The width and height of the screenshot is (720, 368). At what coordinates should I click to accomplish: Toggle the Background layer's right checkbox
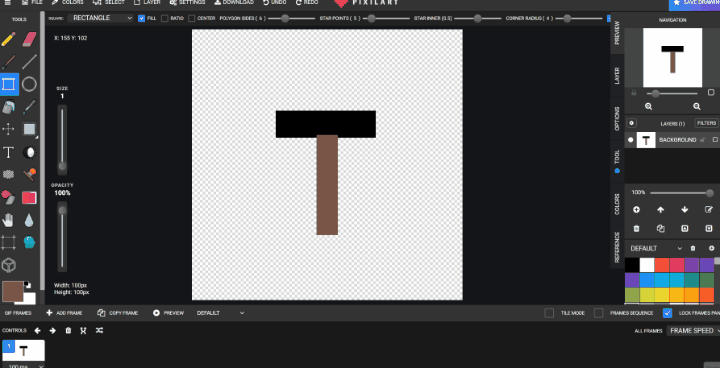pyautogui.click(x=715, y=140)
